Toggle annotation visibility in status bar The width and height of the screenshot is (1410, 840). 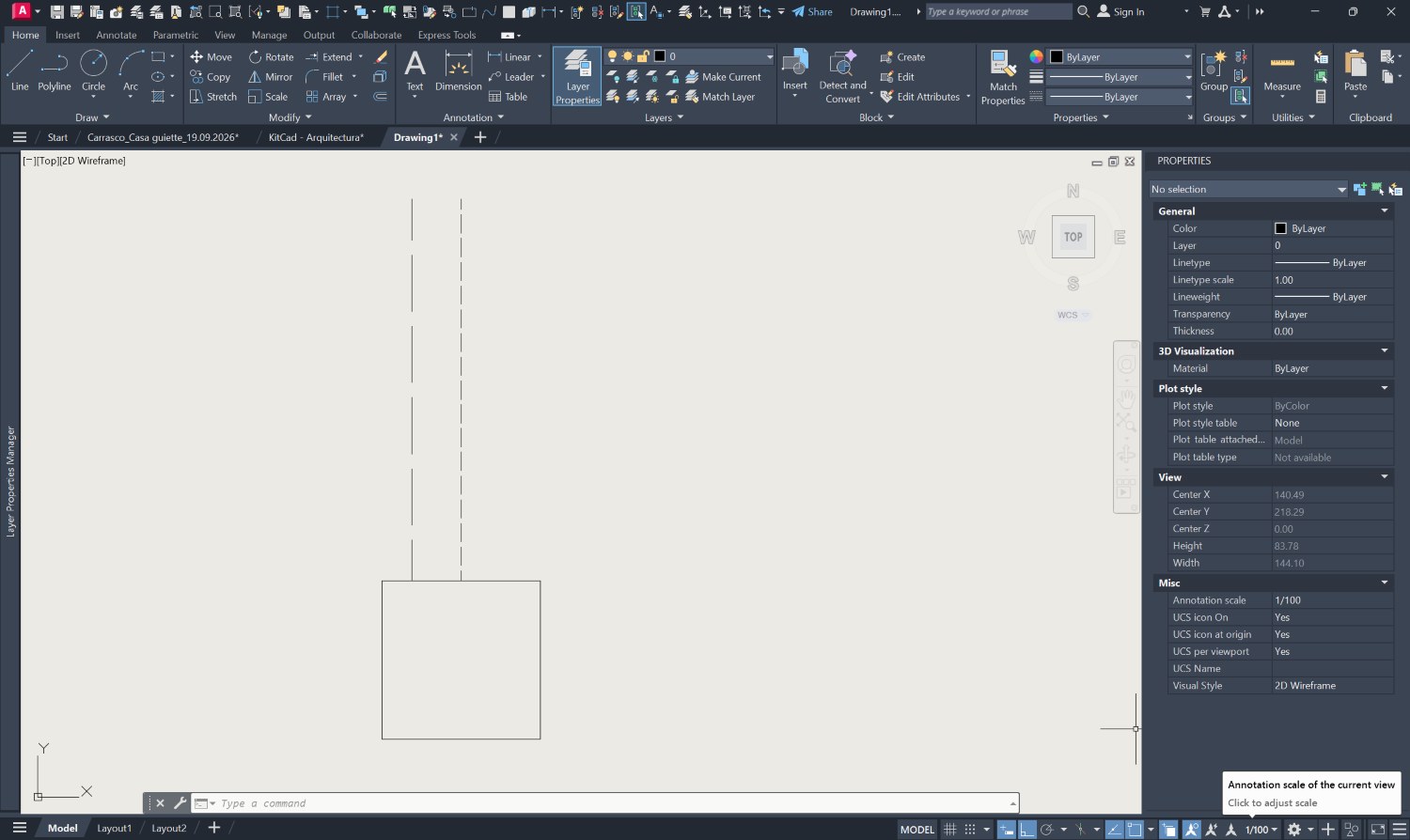[x=1191, y=830]
